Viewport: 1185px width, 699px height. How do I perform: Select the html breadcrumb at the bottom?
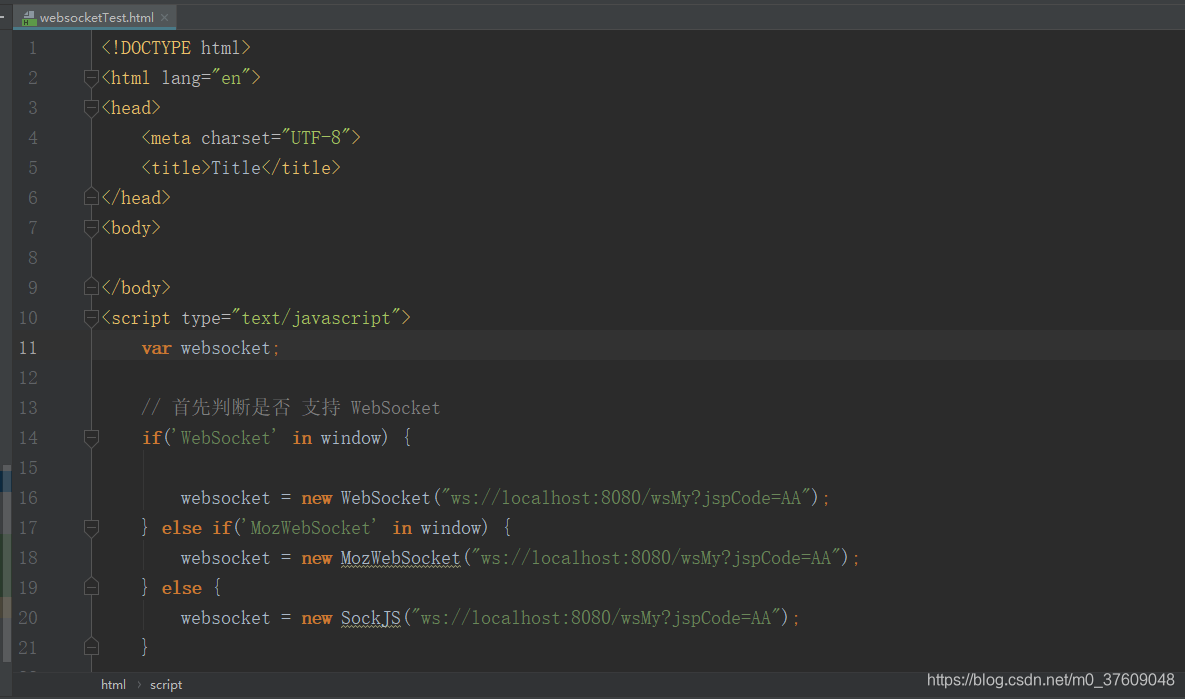point(113,684)
